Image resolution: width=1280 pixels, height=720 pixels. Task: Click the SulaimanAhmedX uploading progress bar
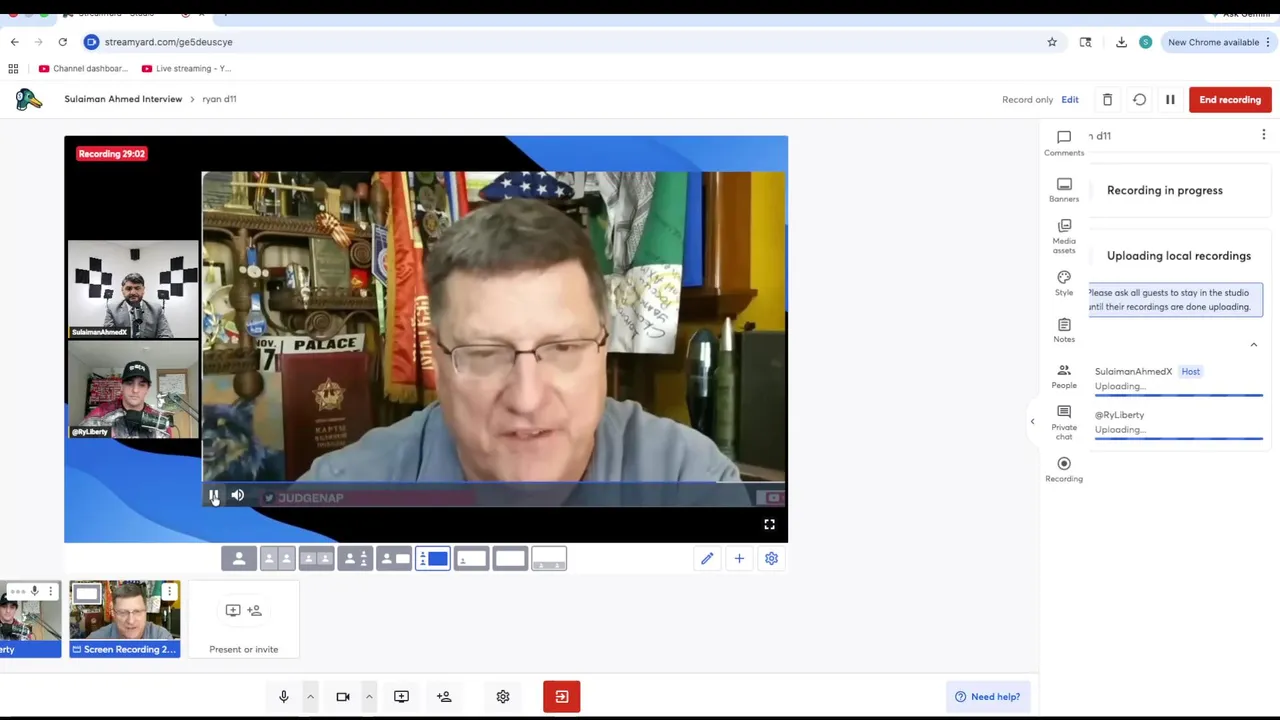pyautogui.click(x=1179, y=396)
